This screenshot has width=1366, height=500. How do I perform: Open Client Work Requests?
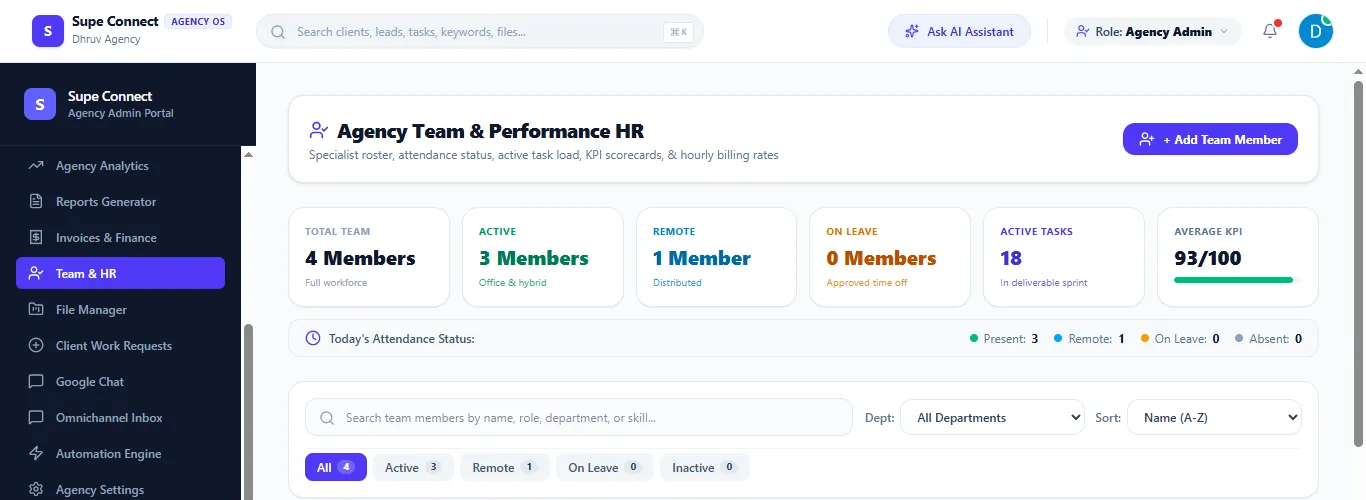pyautogui.click(x=120, y=346)
